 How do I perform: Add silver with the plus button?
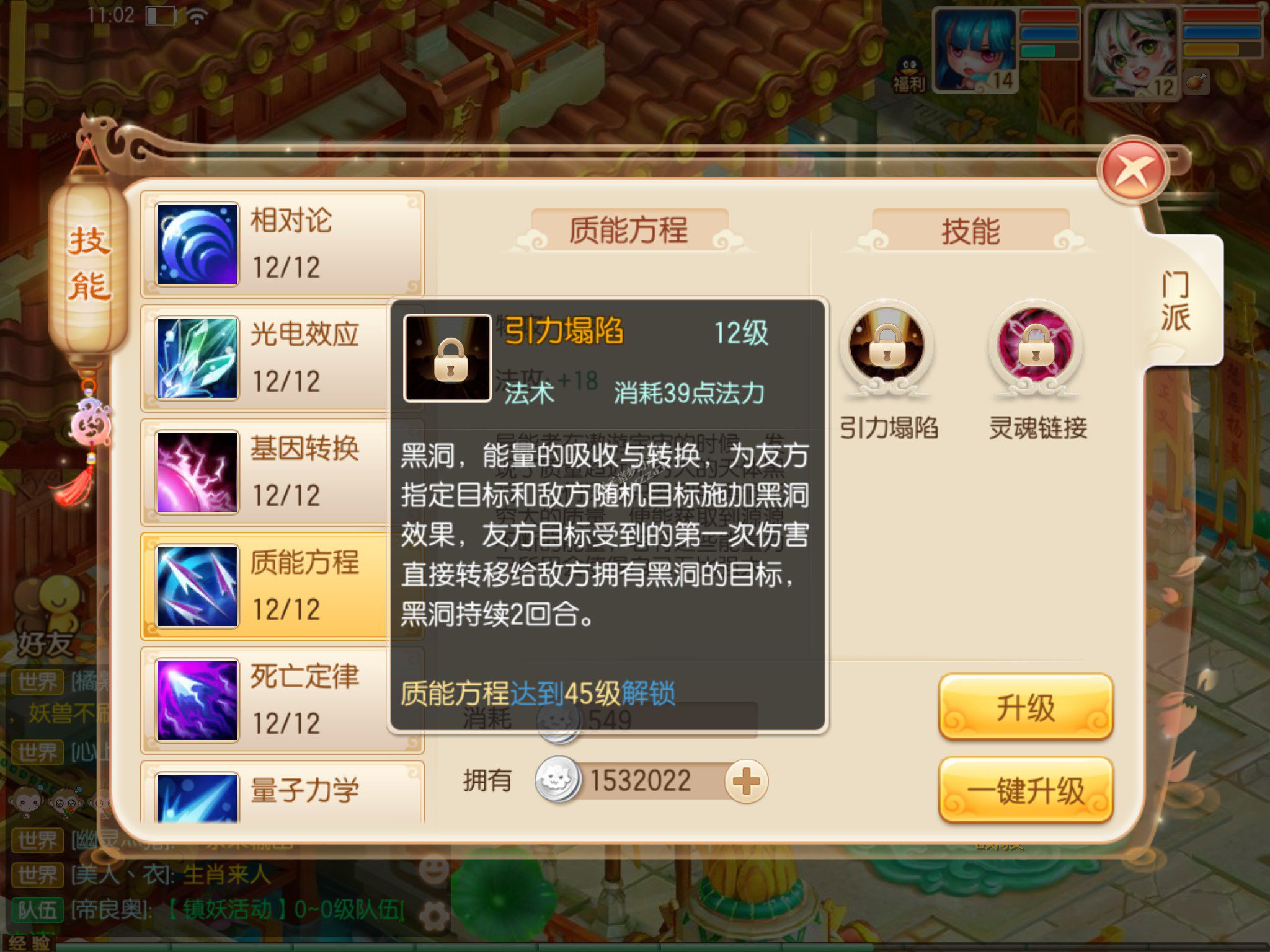747,781
